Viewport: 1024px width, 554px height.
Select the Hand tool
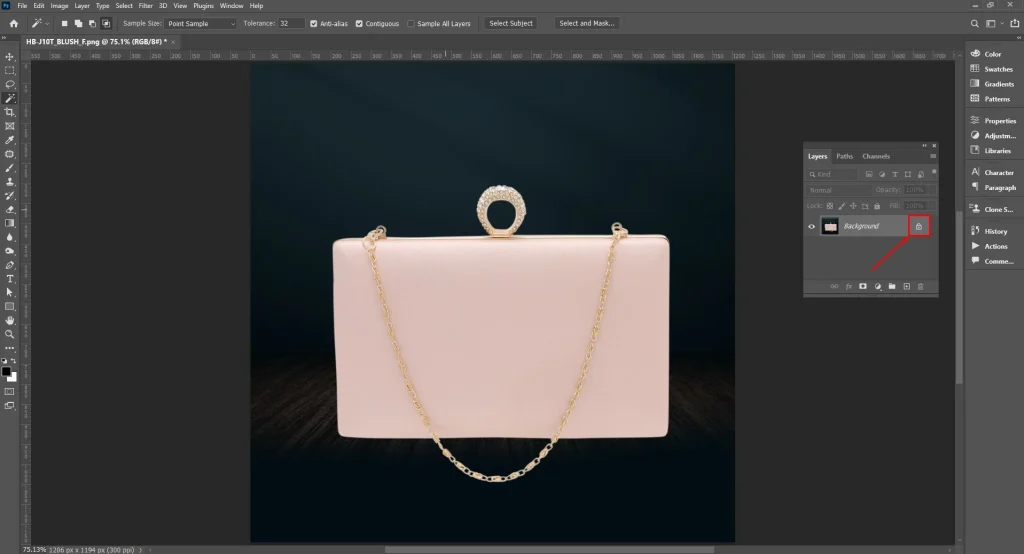[x=10, y=320]
